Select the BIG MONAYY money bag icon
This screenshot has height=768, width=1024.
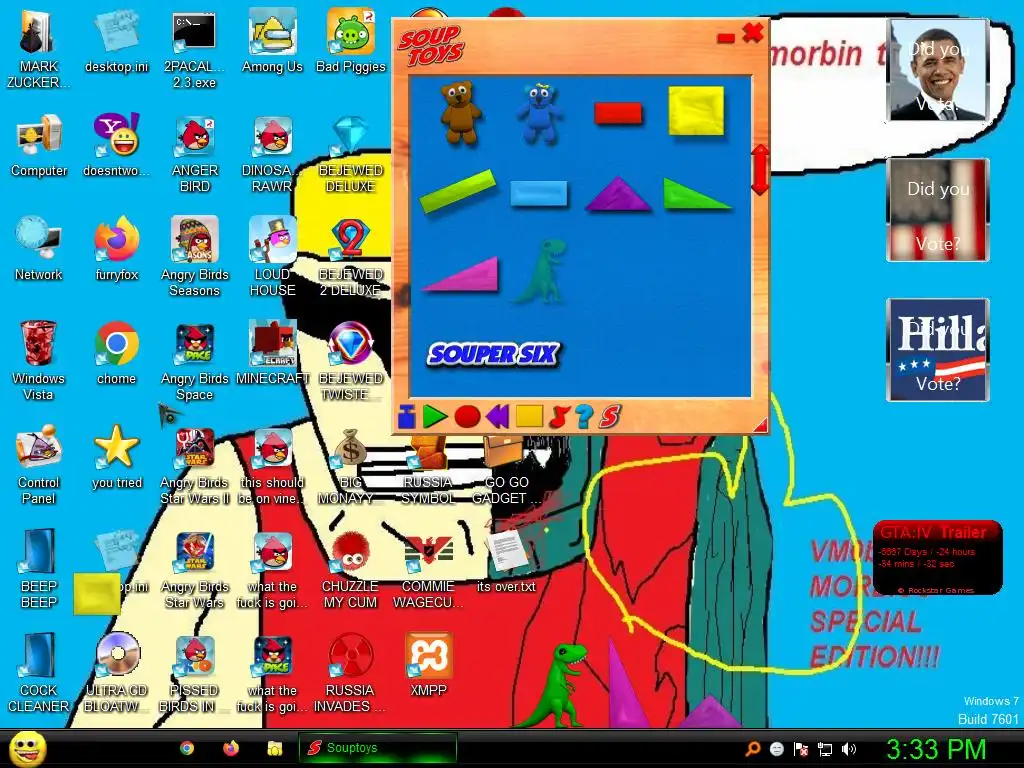coord(351,465)
